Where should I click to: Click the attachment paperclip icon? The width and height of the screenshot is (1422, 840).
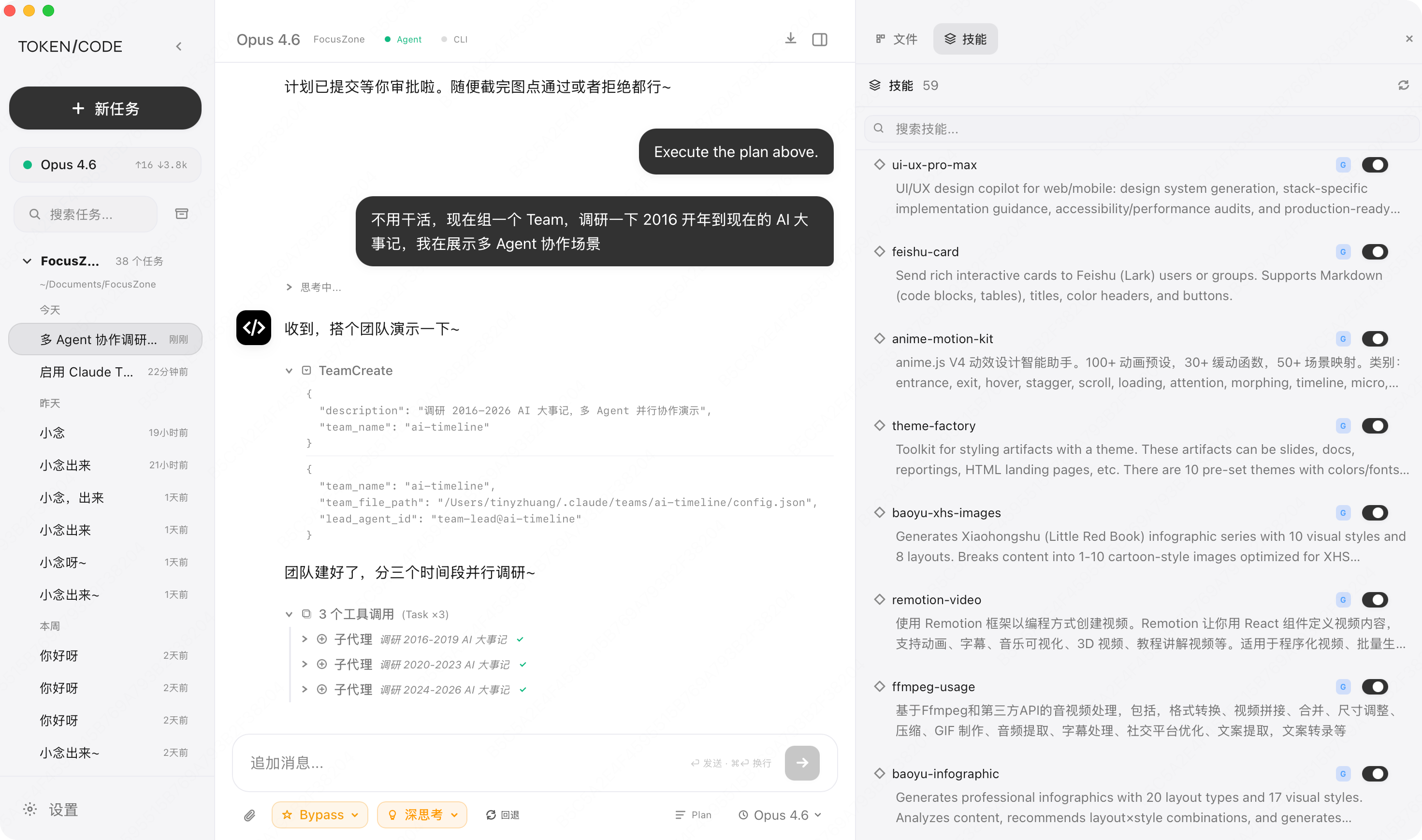249,814
